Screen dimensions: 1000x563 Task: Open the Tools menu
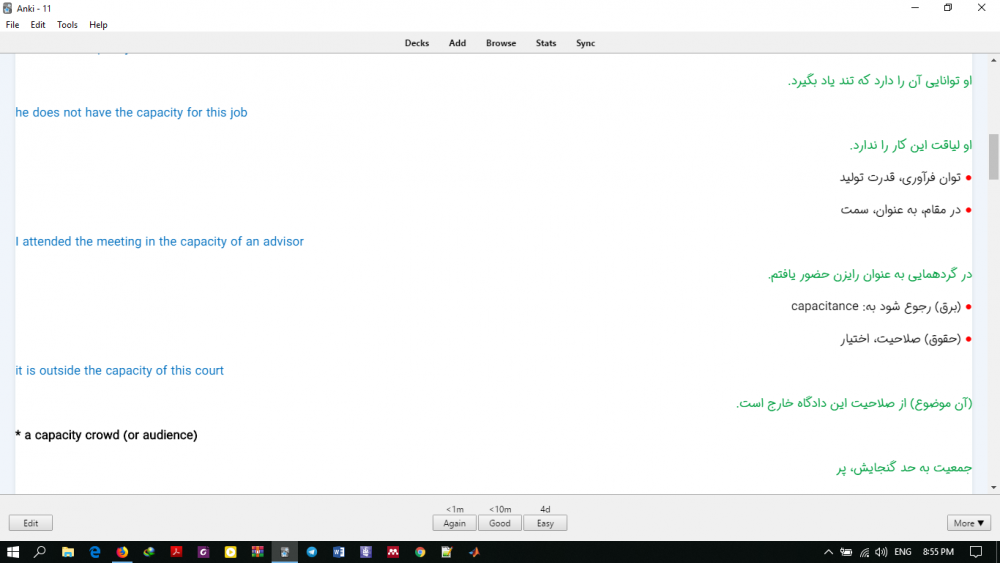coord(67,25)
